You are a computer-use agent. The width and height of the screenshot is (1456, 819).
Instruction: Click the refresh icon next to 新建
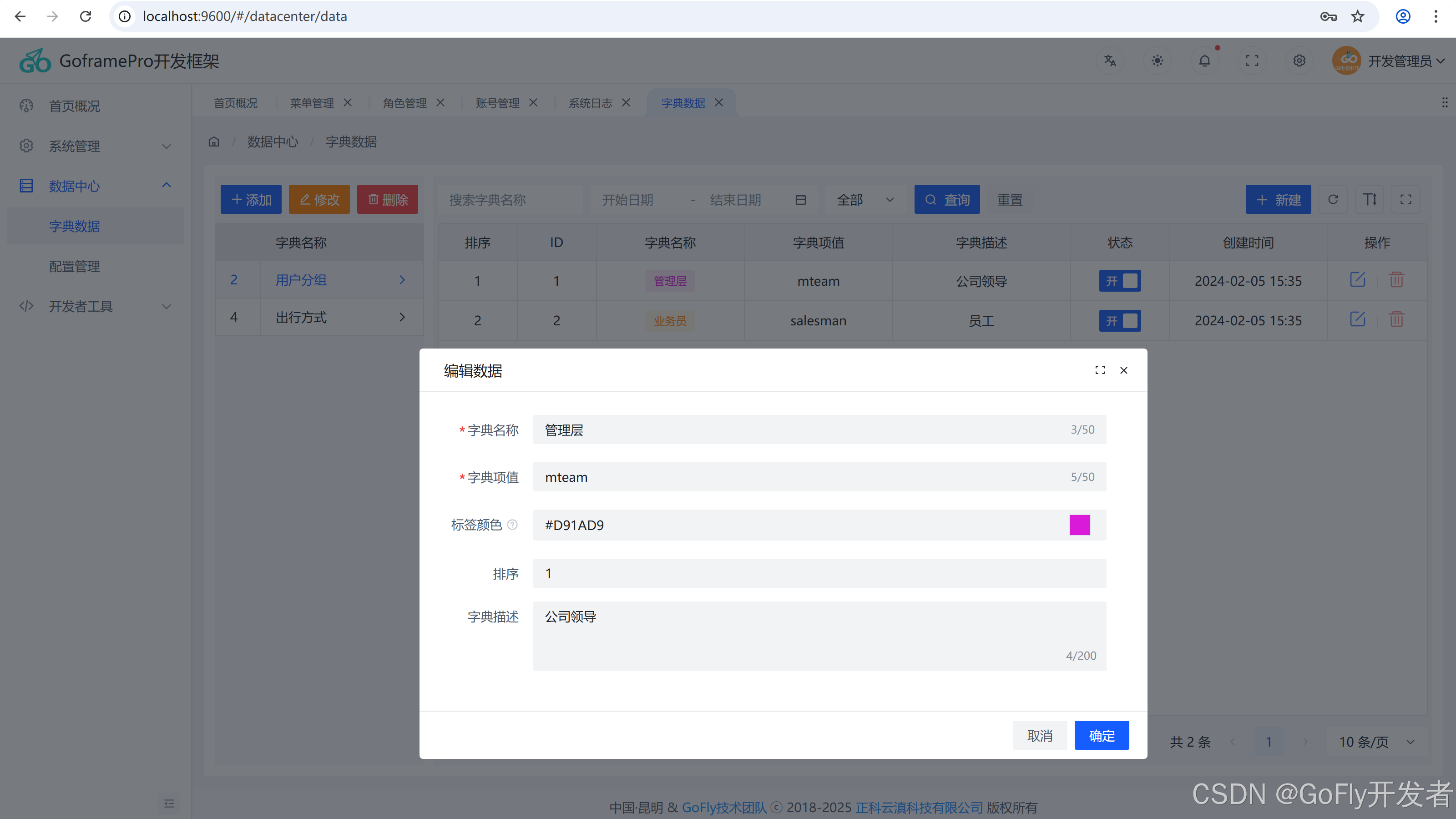point(1333,199)
